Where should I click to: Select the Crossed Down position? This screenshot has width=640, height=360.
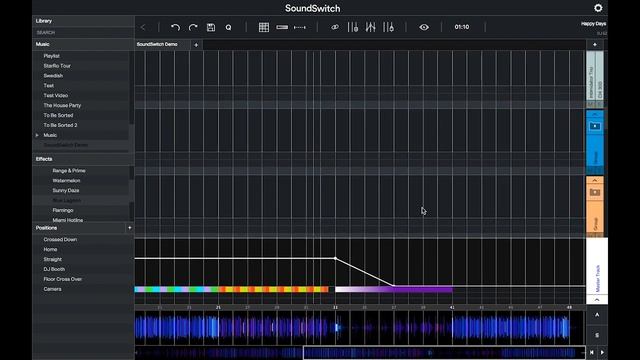[60, 240]
